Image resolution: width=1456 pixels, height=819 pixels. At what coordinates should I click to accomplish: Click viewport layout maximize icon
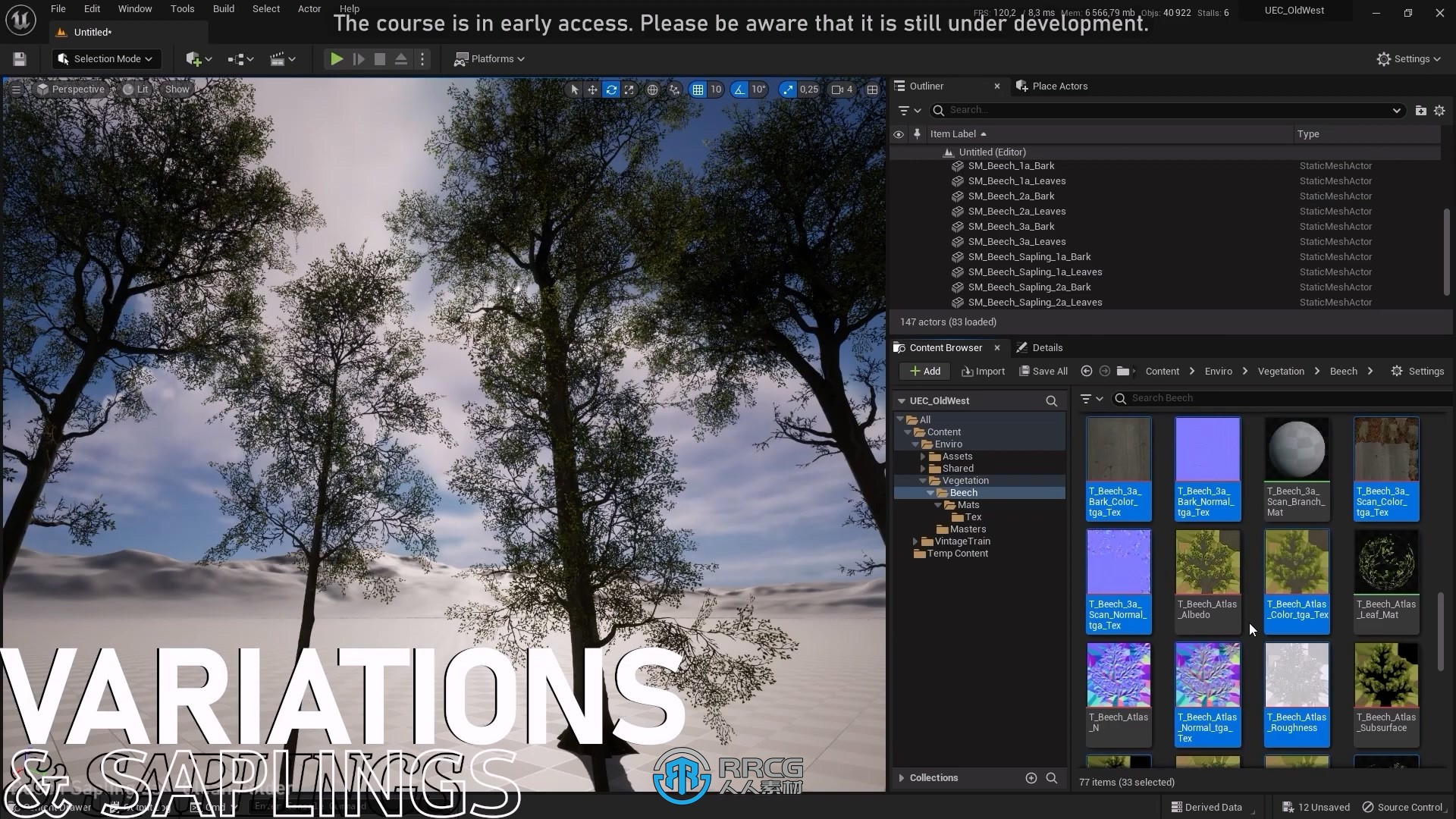pos(872,89)
